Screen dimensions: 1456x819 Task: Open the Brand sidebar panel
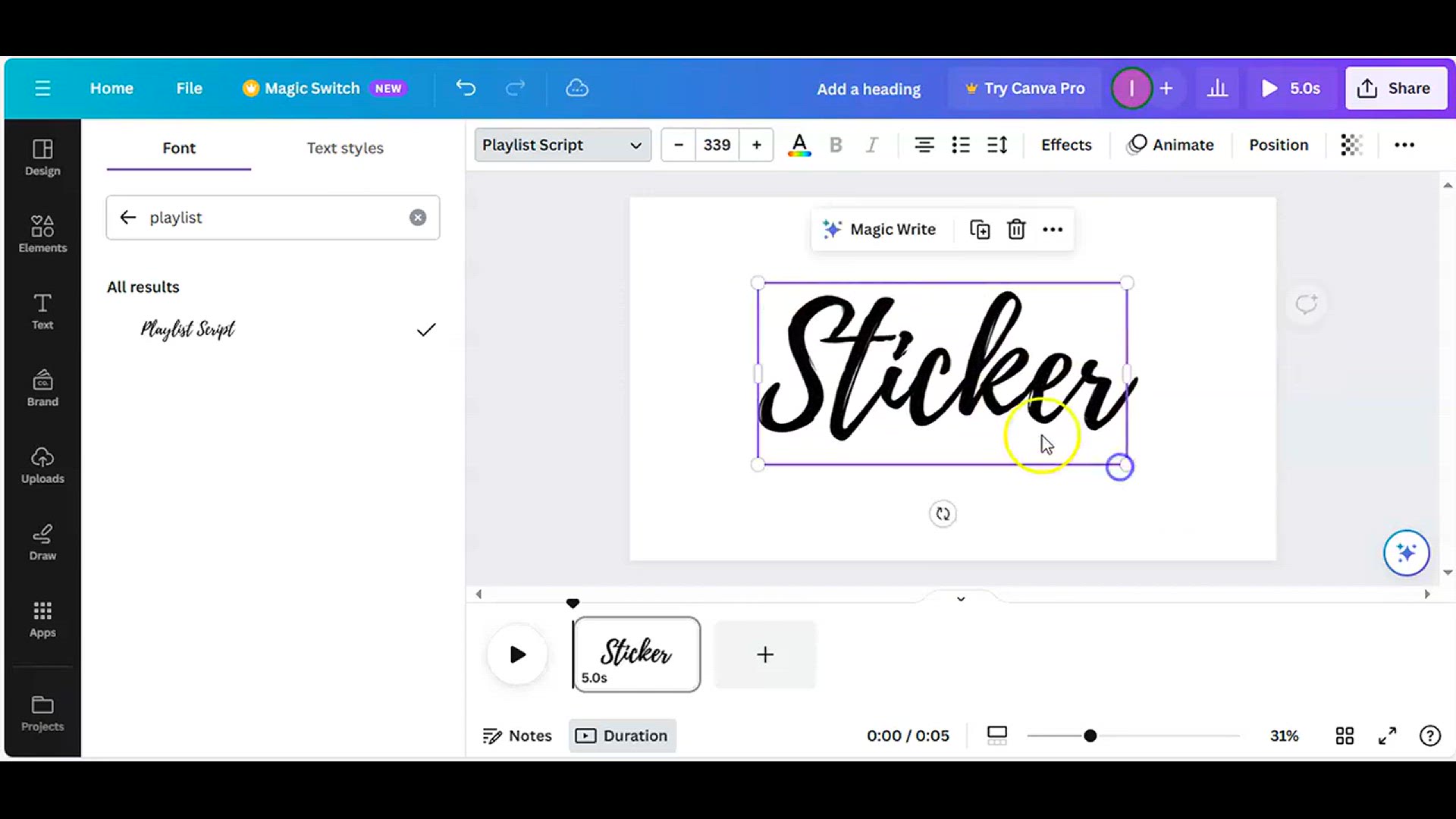(x=42, y=388)
